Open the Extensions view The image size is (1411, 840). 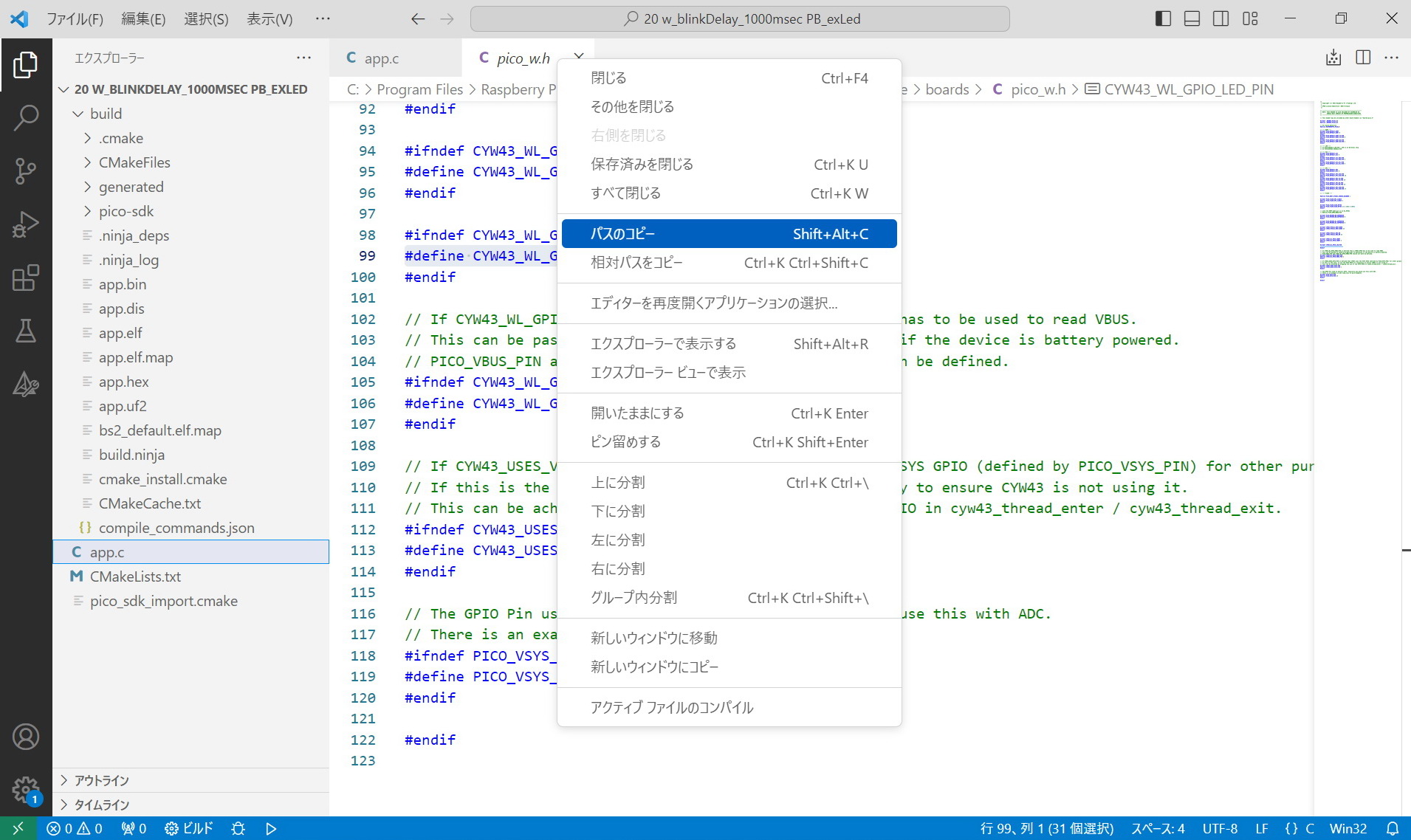click(26, 278)
